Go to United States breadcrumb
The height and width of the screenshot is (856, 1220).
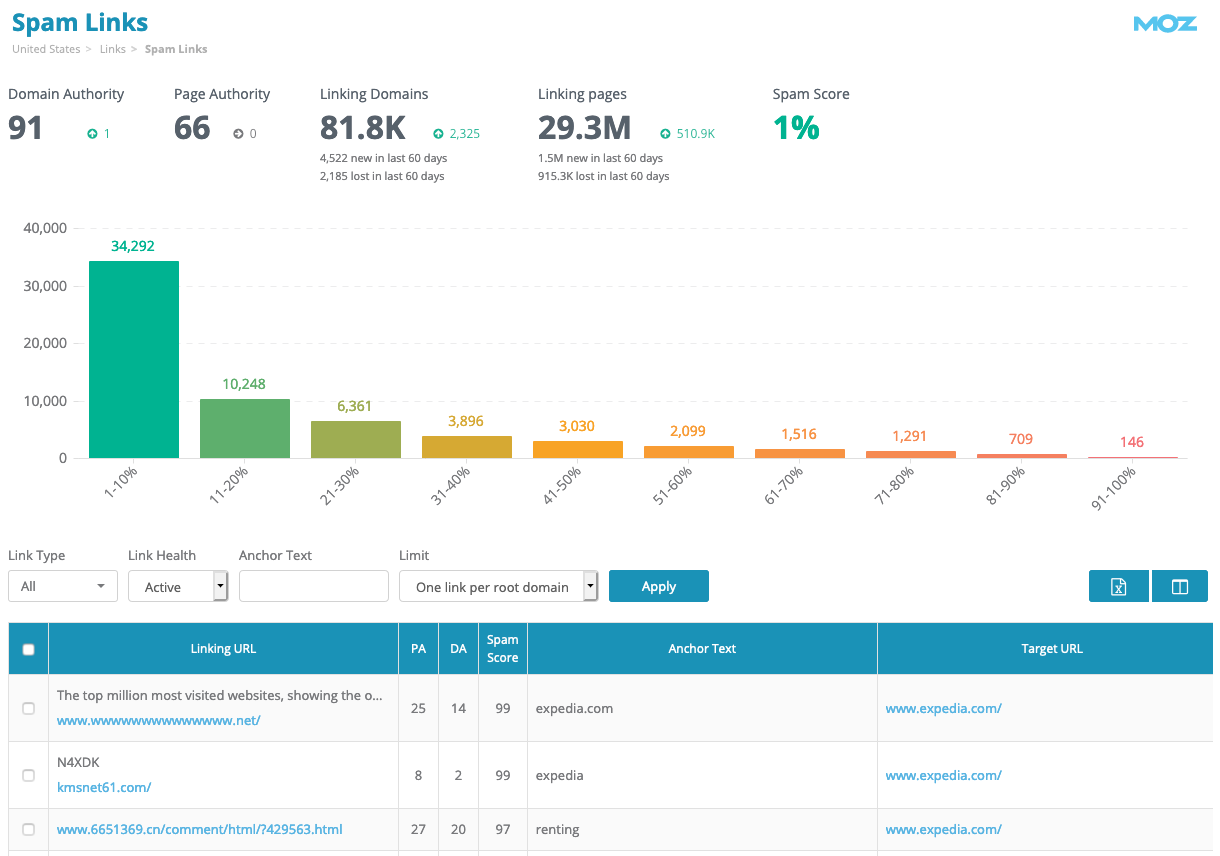(x=46, y=49)
